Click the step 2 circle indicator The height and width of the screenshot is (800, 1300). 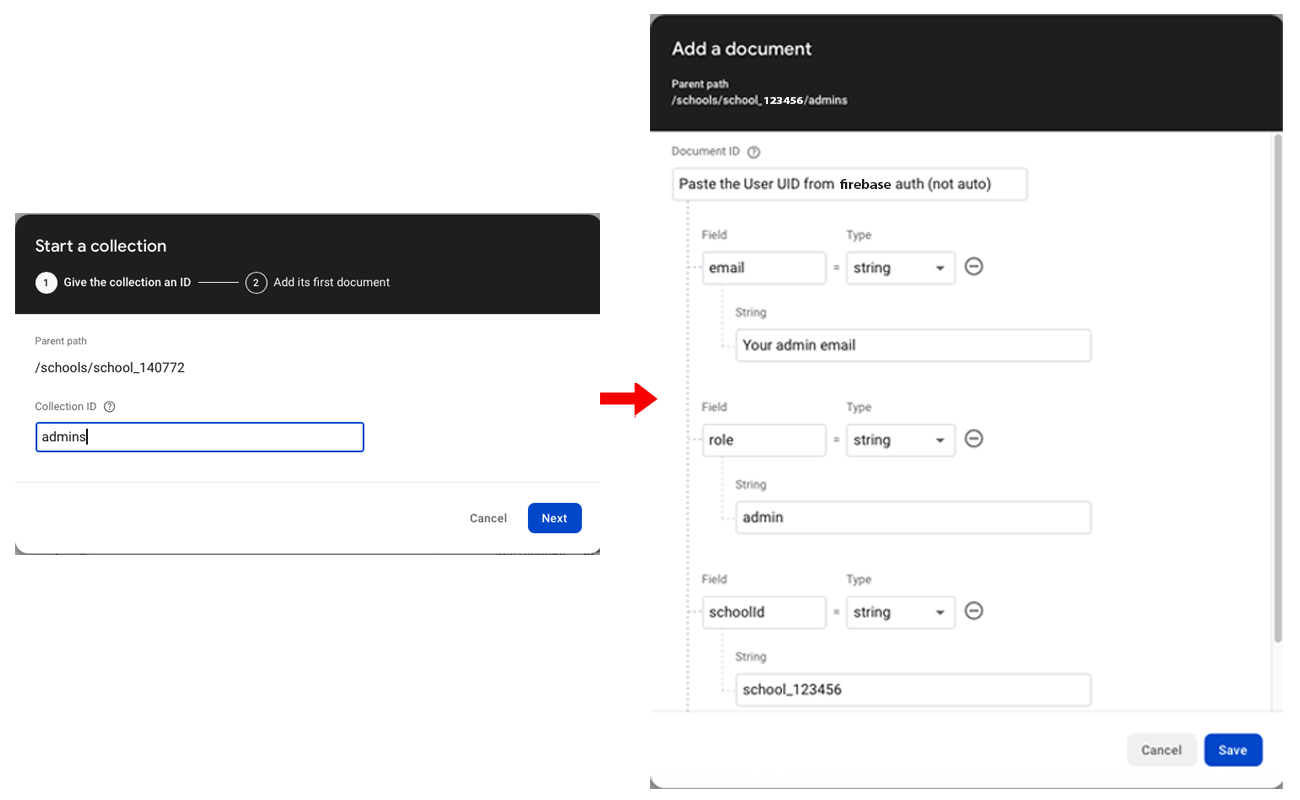256,282
